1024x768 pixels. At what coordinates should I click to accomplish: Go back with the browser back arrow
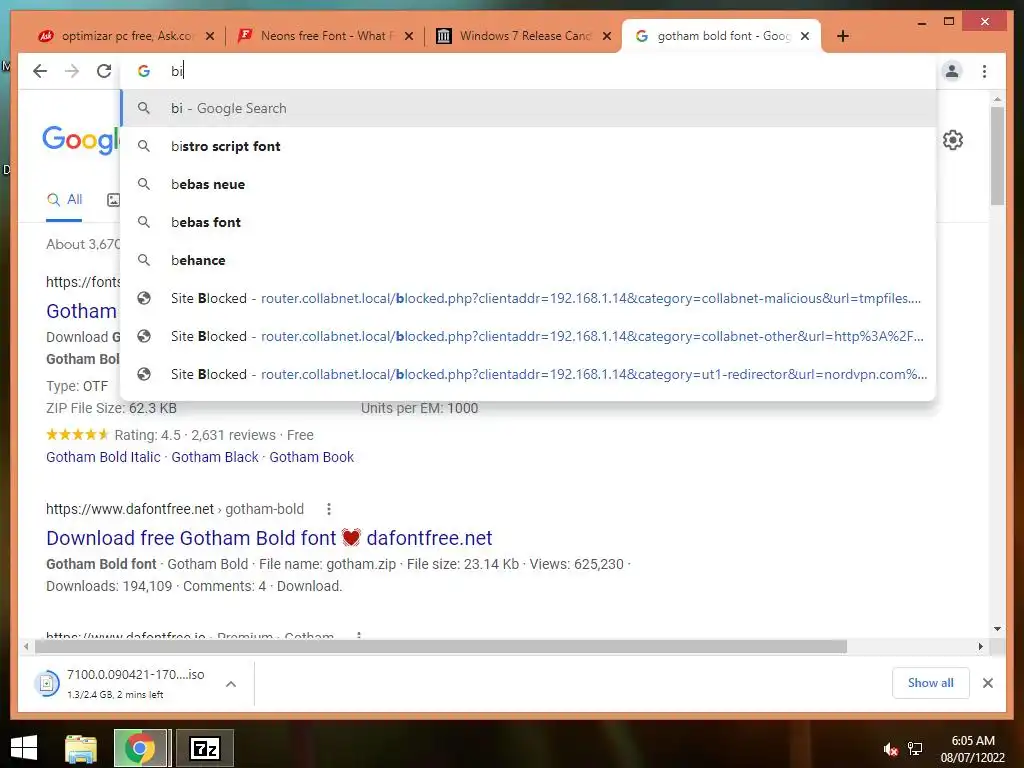click(x=40, y=71)
